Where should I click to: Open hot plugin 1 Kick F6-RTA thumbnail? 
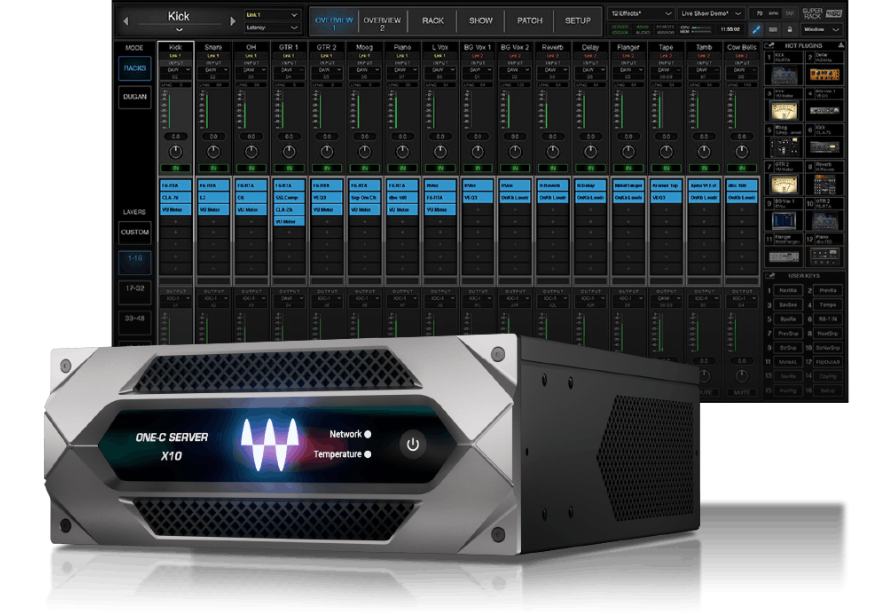pyautogui.click(x=785, y=75)
